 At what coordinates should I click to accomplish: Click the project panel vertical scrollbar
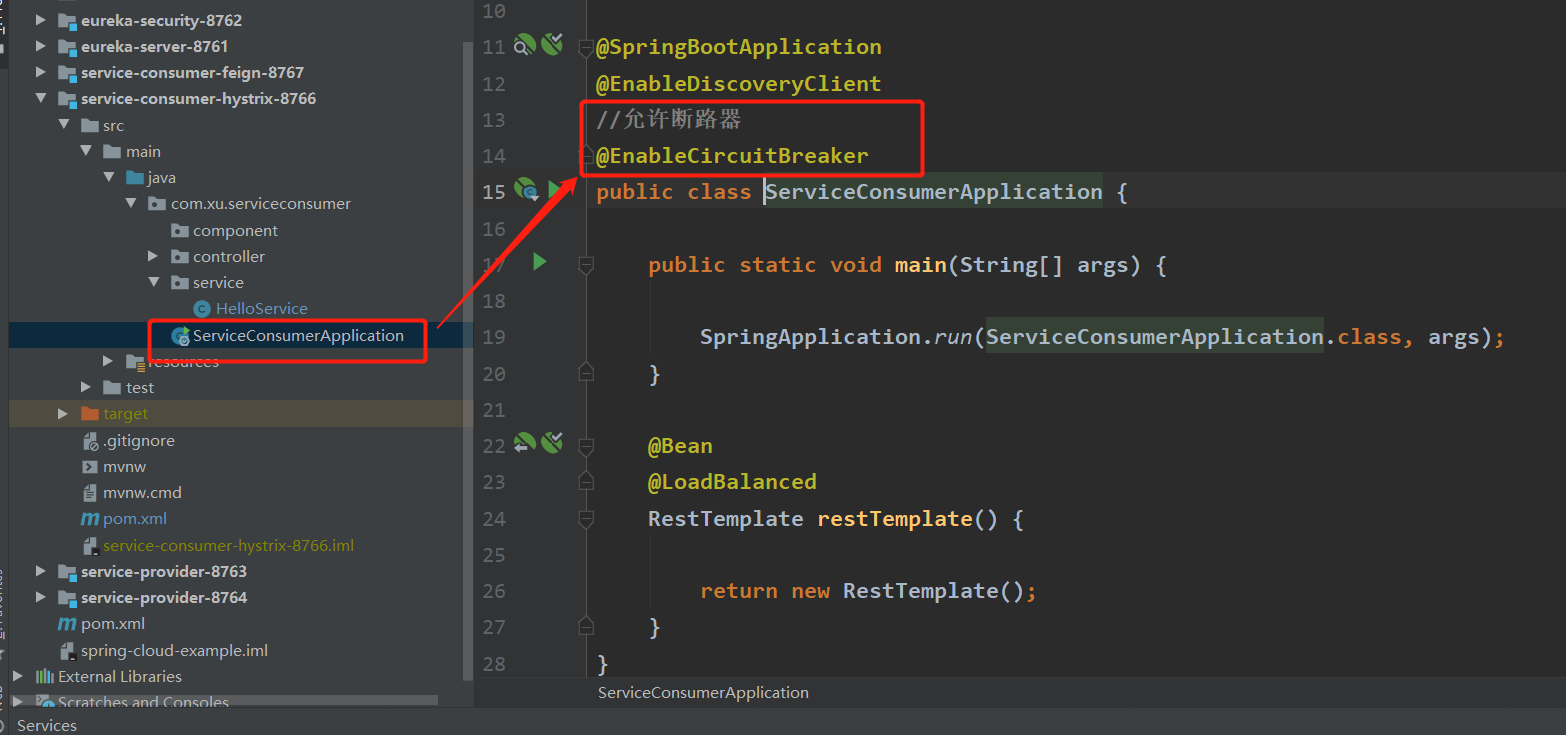pyautogui.click(x=468, y=360)
